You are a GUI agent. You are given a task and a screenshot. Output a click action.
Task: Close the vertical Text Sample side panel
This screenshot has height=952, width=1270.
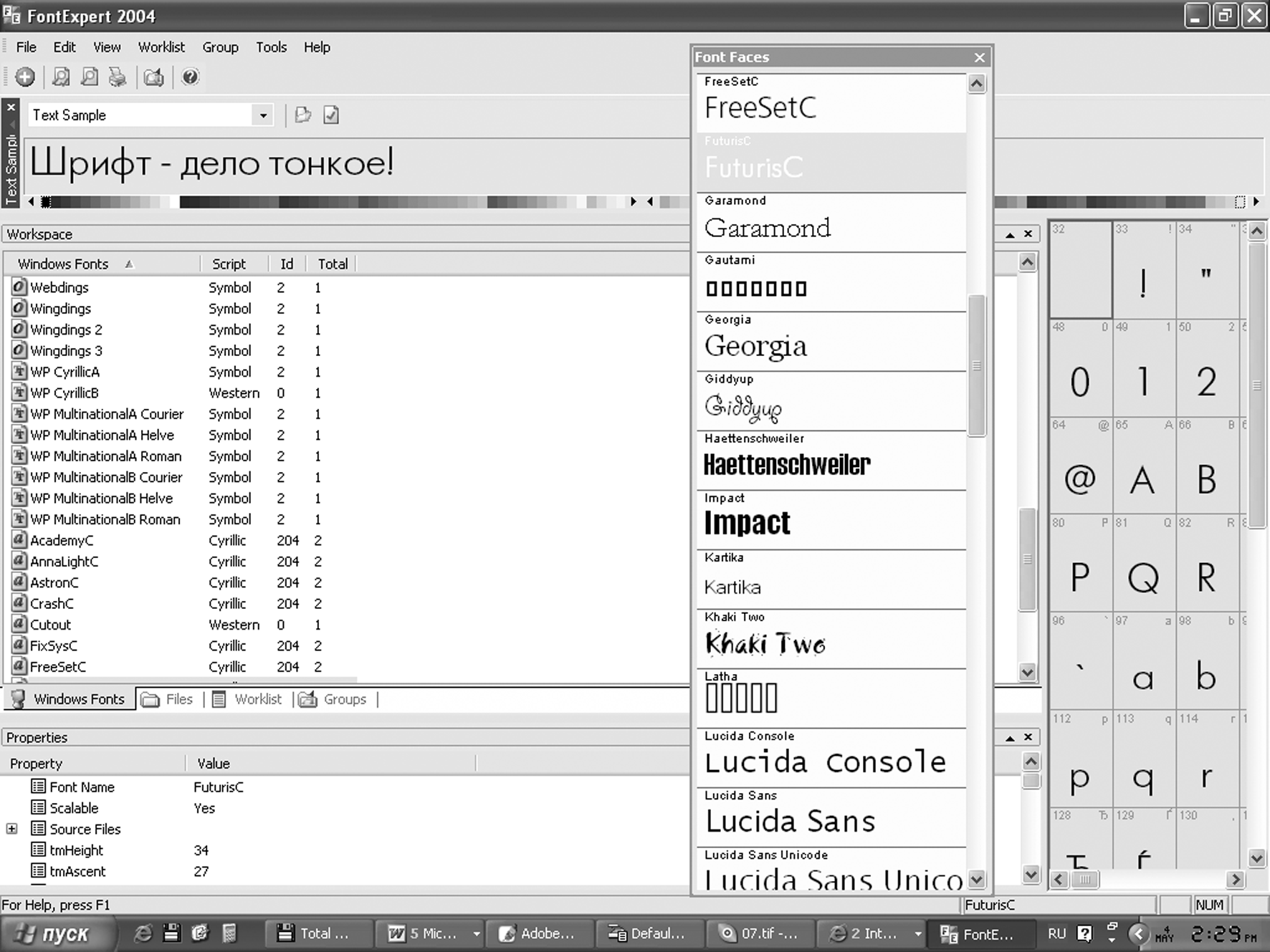[x=11, y=107]
